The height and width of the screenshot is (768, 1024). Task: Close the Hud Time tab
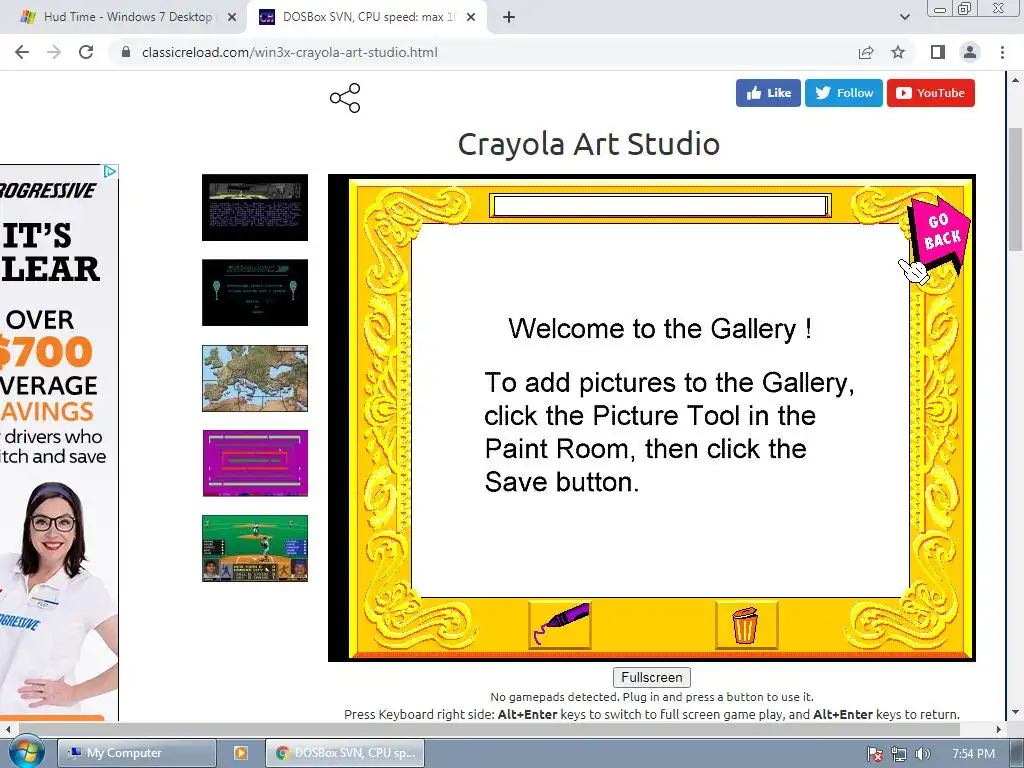point(232,17)
